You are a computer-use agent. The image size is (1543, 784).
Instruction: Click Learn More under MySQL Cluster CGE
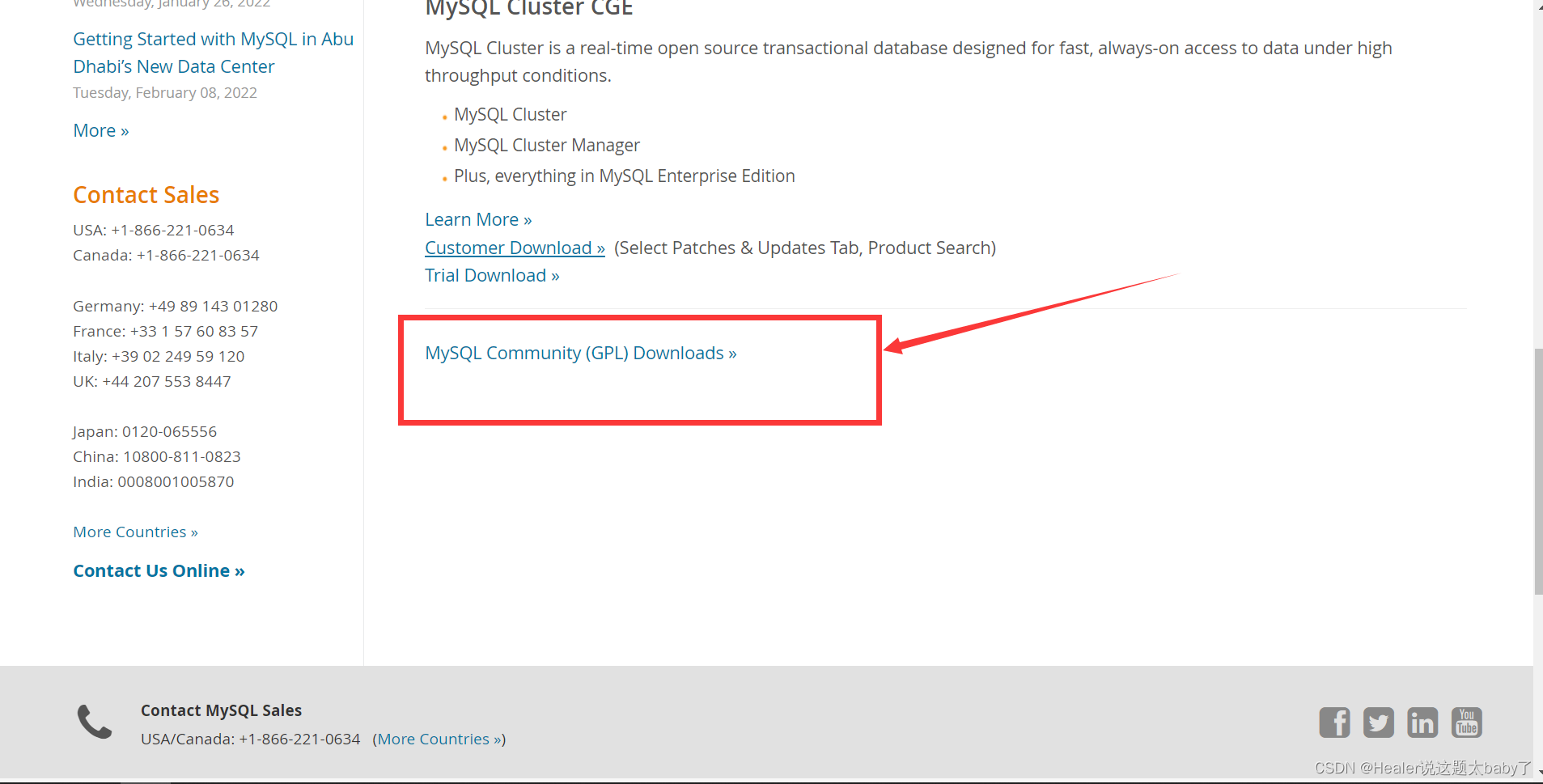click(478, 219)
